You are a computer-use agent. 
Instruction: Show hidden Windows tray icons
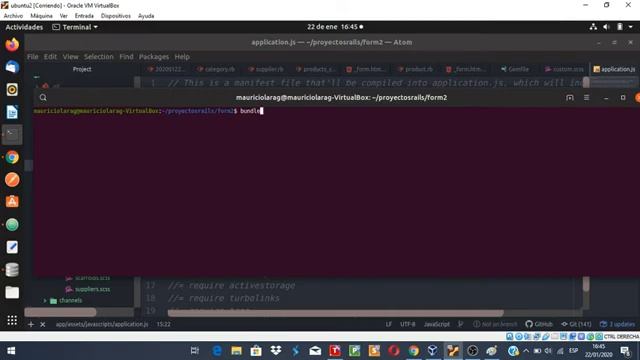[526, 351]
